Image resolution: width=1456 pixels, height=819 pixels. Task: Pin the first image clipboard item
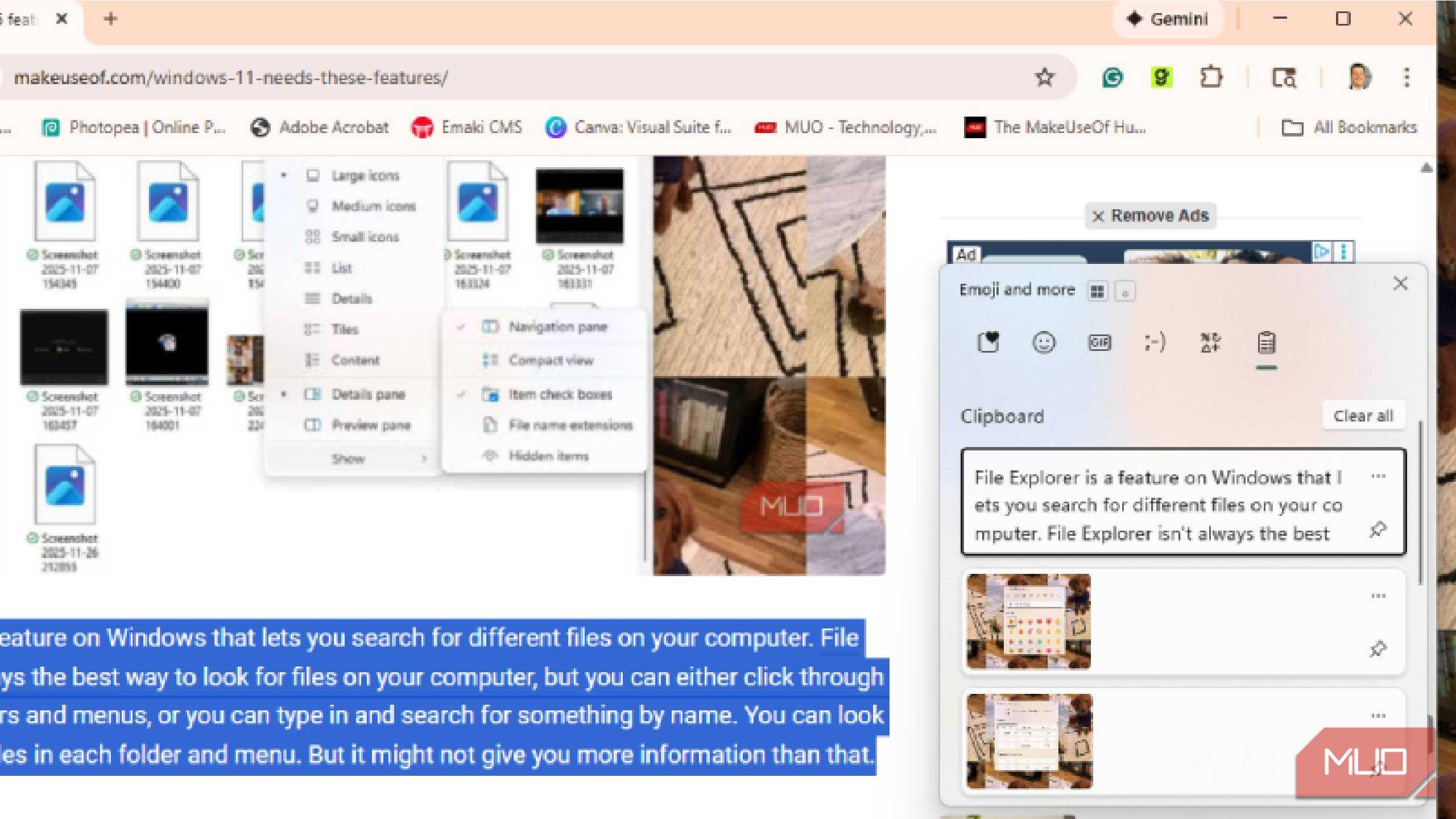pyautogui.click(x=1378, y=648)
